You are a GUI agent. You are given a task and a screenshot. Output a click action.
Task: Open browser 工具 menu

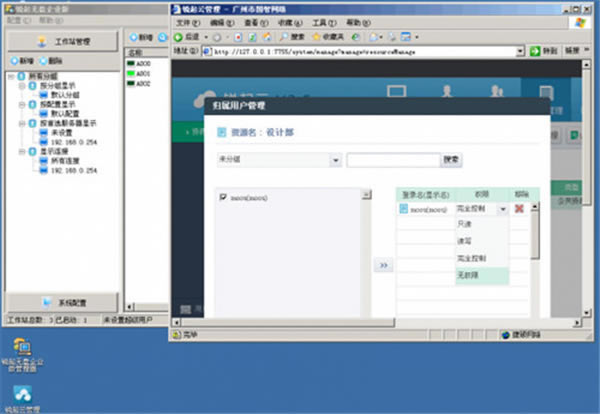[324, 23]
